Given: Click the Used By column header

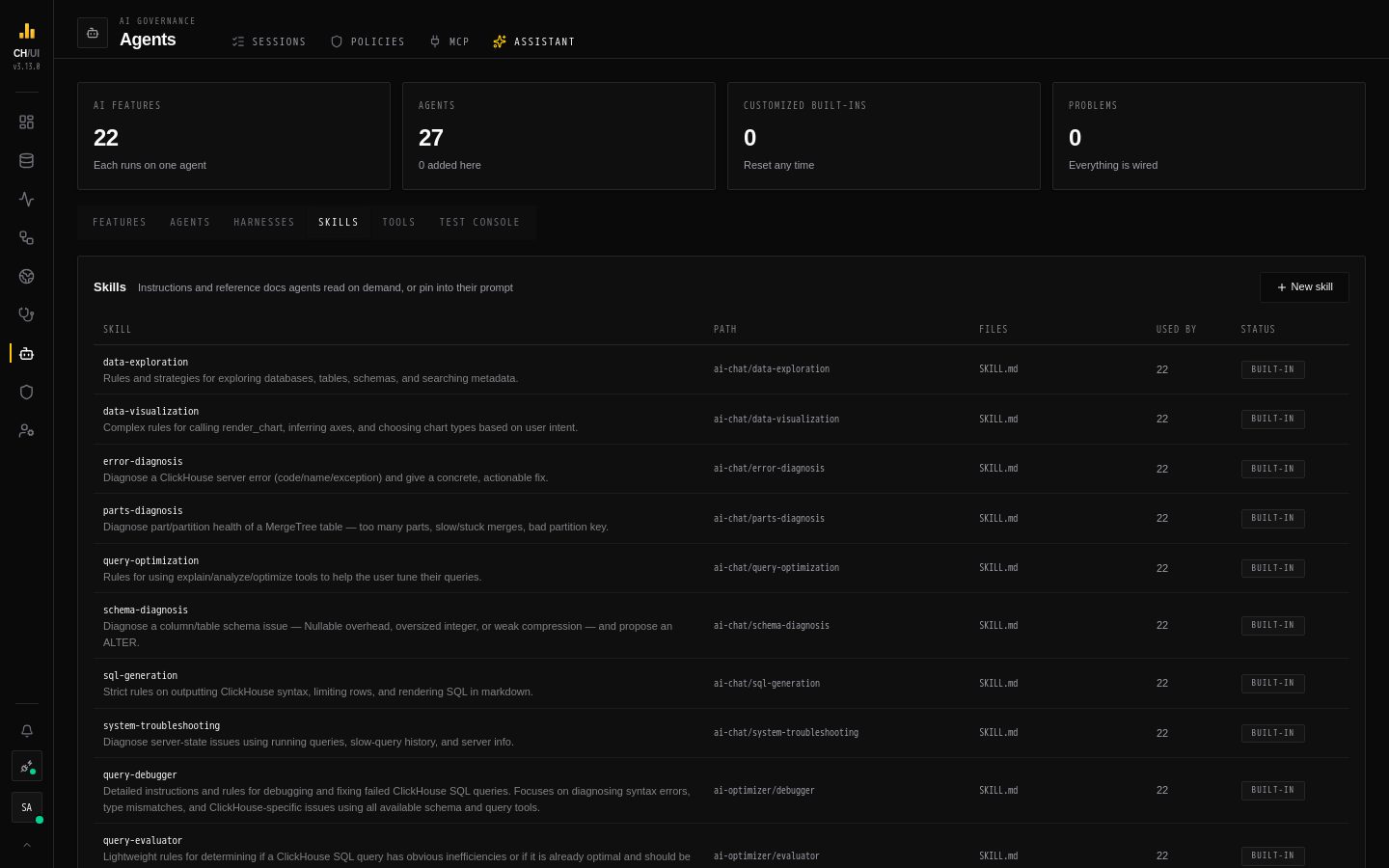Looking at the screenshot, I should (1176, 330).
